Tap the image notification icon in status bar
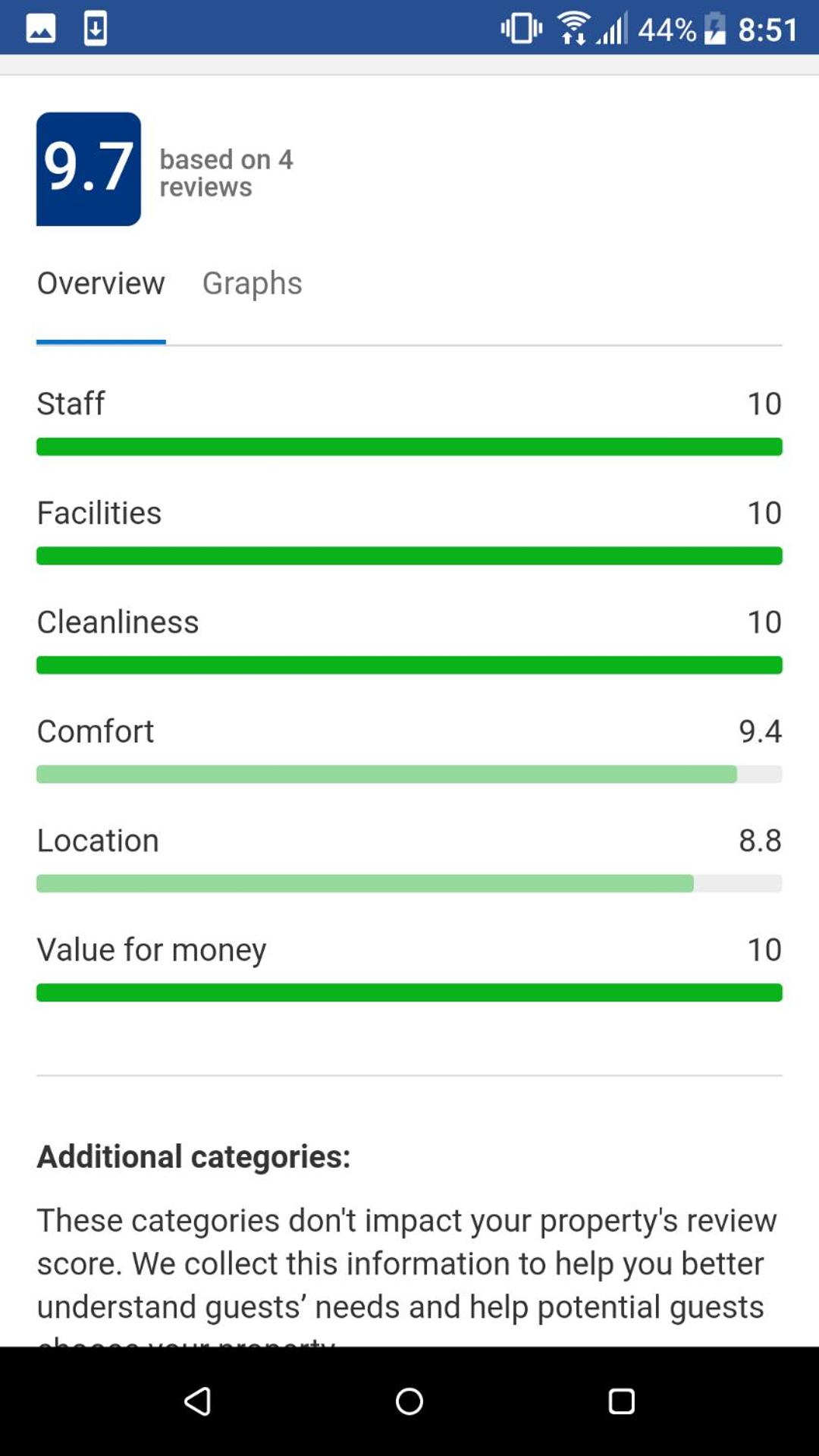819x1456 pixels. (41, 29)
